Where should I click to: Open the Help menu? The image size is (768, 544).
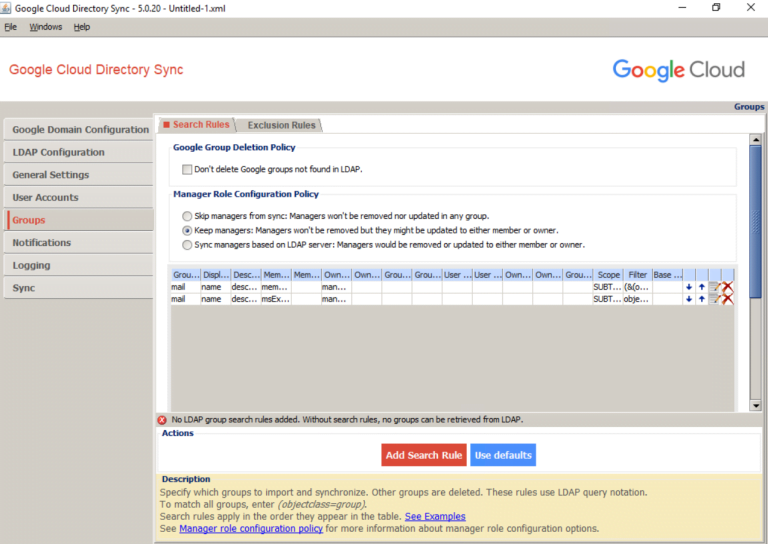[x=82, y=27]
